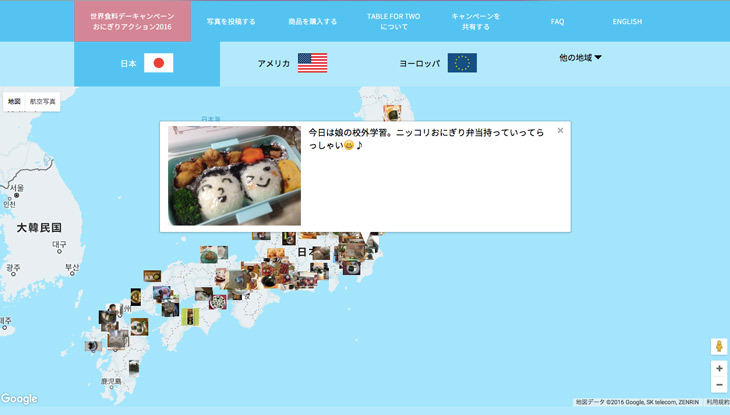730x415 pixels.
Task: Select the 日本 region tab
Action: pos(128,63)
